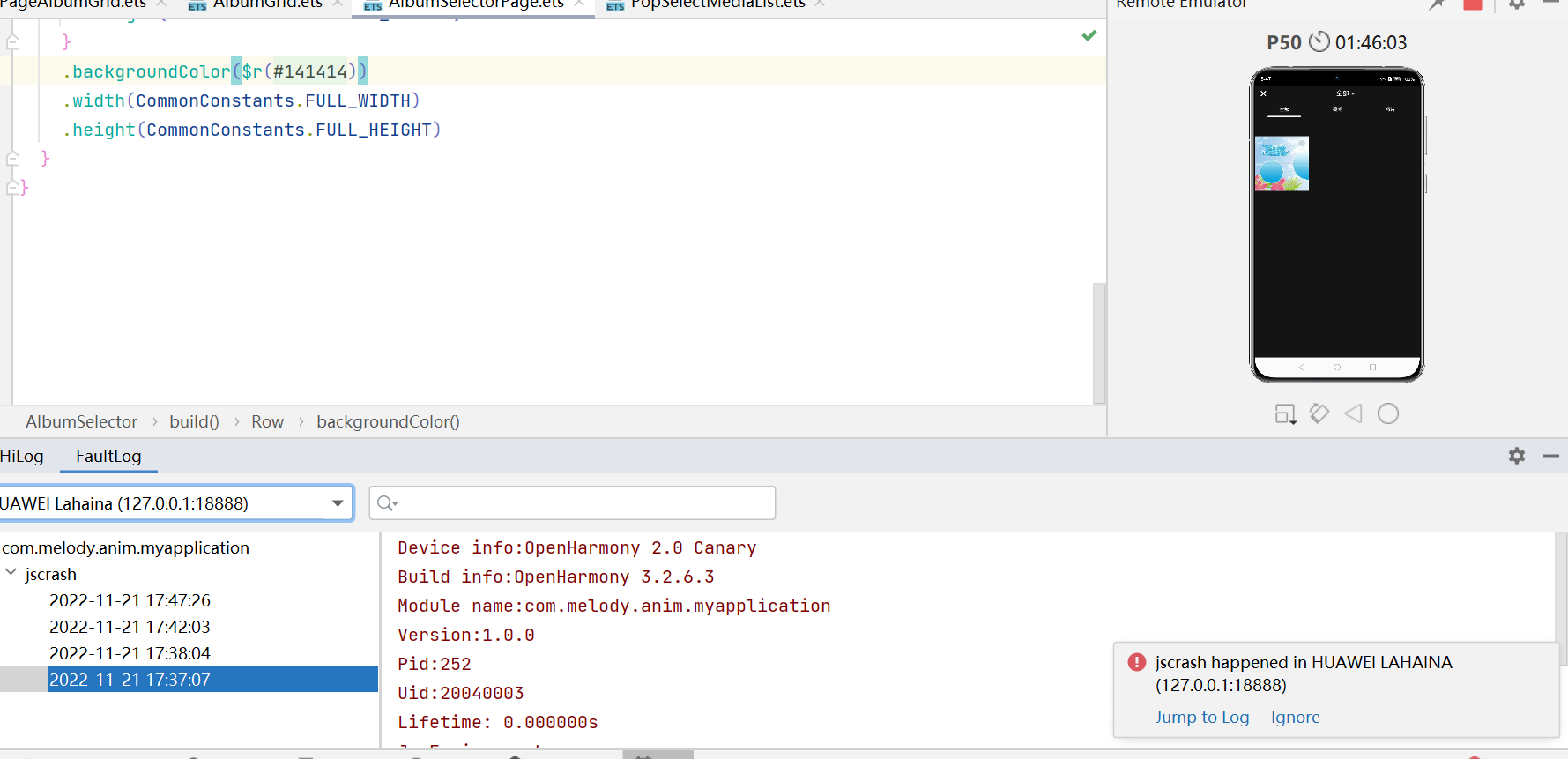Open the emulator resize/scale icon
This screenshot has width=1568, height=759.
coord(1285,413)
